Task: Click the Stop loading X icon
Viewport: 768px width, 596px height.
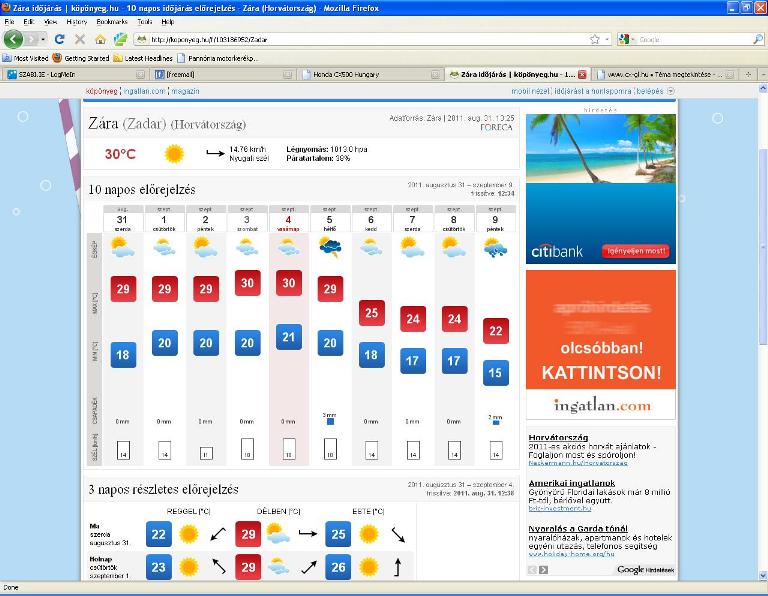Action: click(80, 40)
